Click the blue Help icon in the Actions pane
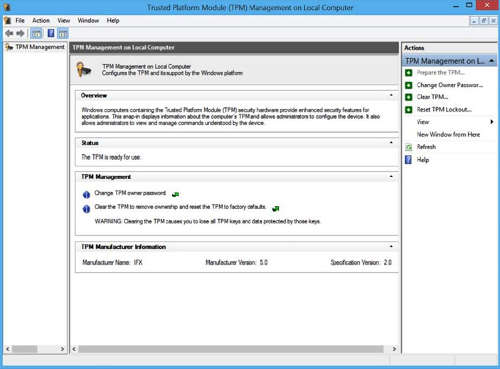The width and height of the screenshot is (500, 369). pyautogui.click(x=408, y=160)
